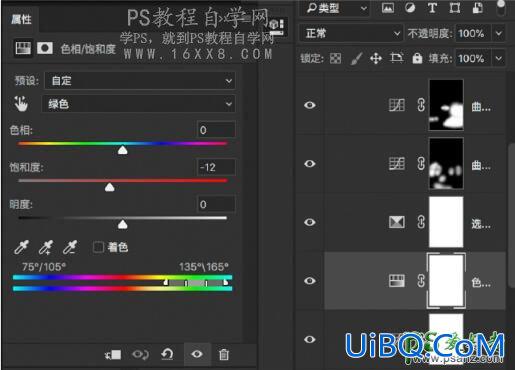The image size is (515, 370).
Task: Delete this adjustment layer via trash icon
Action: (224, 354)
